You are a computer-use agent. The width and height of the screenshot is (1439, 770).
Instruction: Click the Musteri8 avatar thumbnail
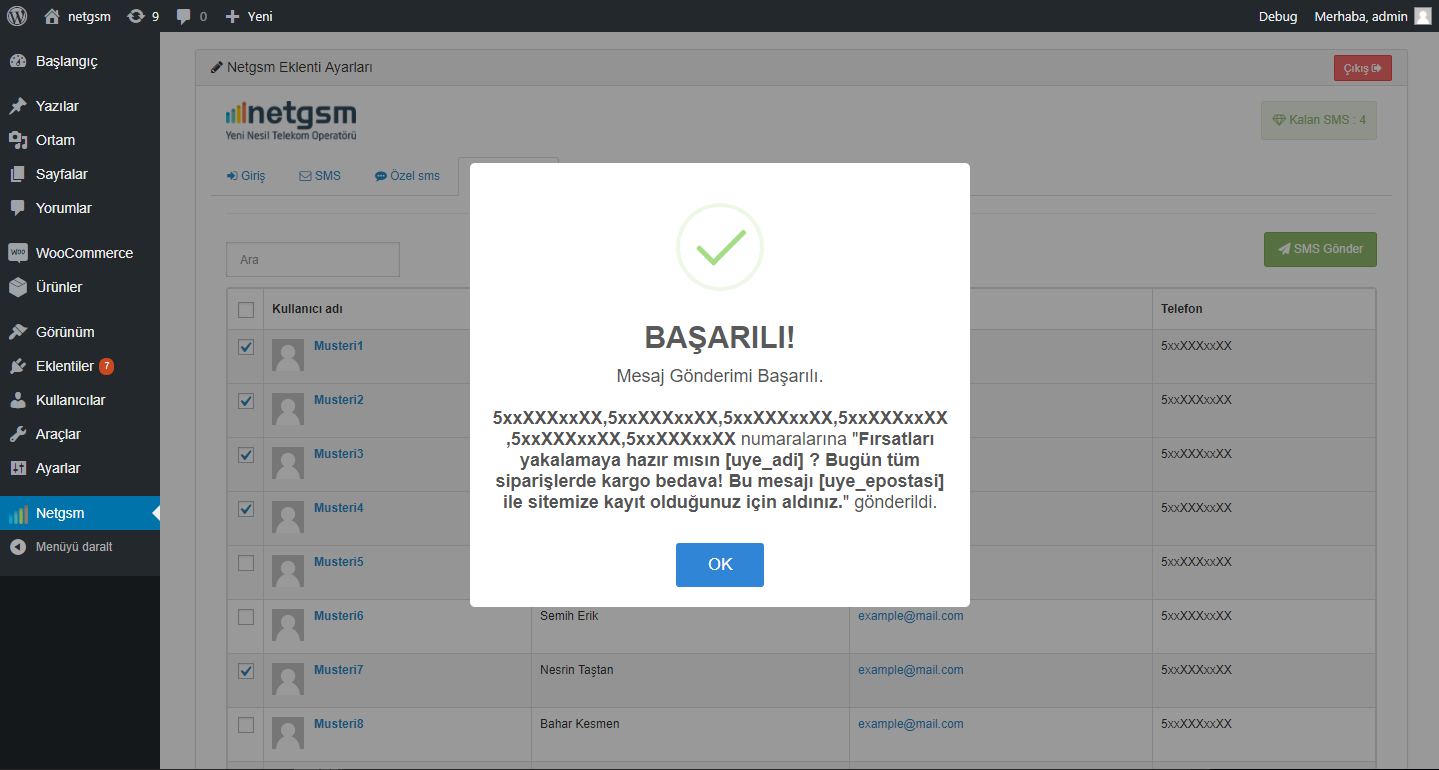(288, 733)
